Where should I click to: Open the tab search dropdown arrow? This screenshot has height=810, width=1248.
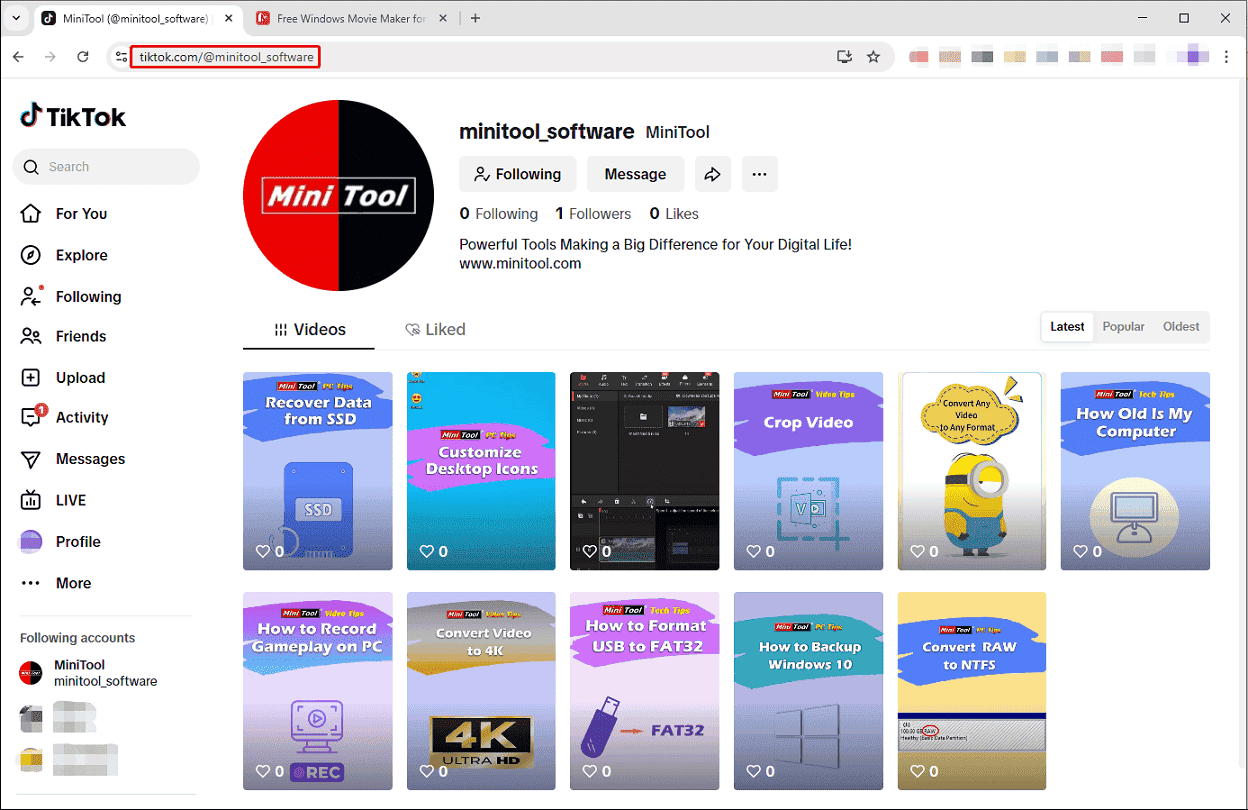16,18
